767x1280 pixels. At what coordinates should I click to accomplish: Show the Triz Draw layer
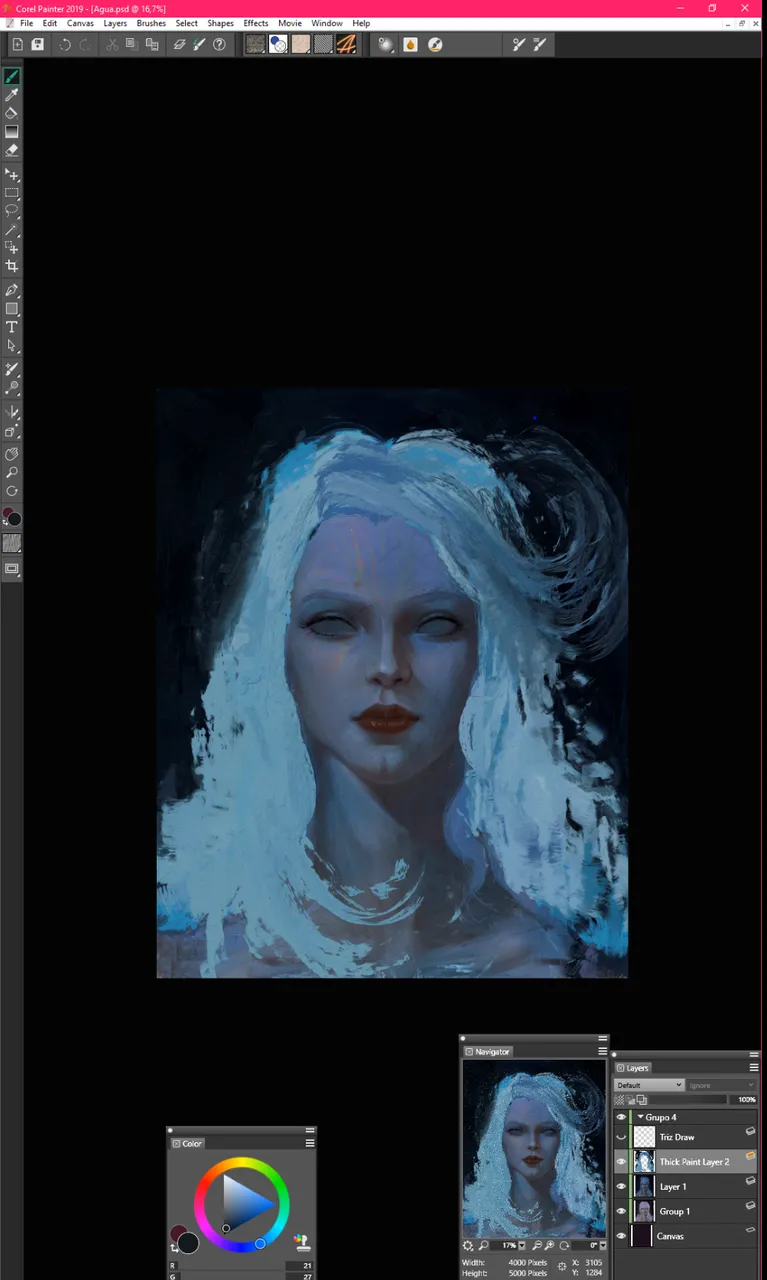pos(621,1137)
